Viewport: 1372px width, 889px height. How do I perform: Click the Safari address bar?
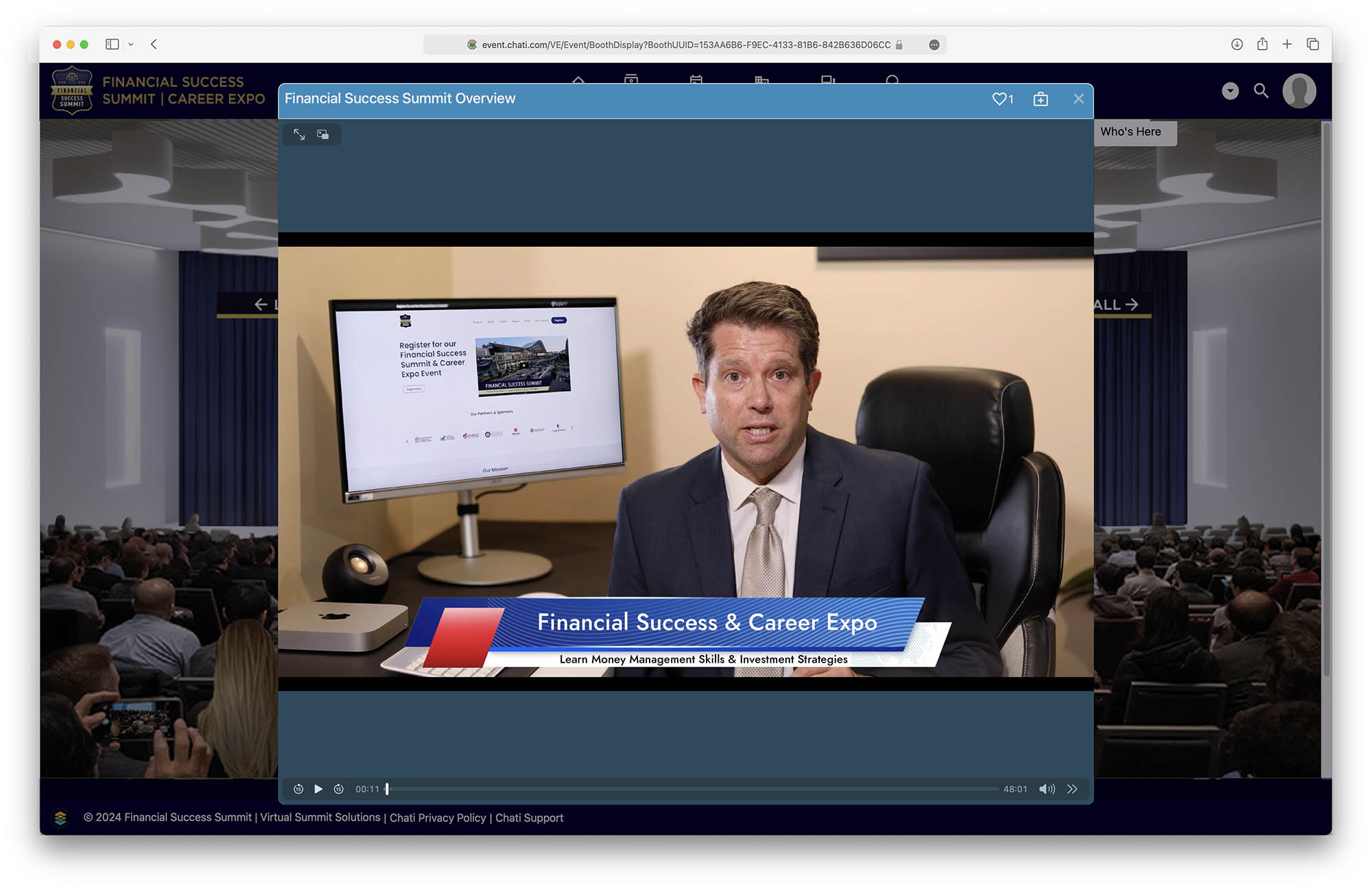[x=685, y=45]
